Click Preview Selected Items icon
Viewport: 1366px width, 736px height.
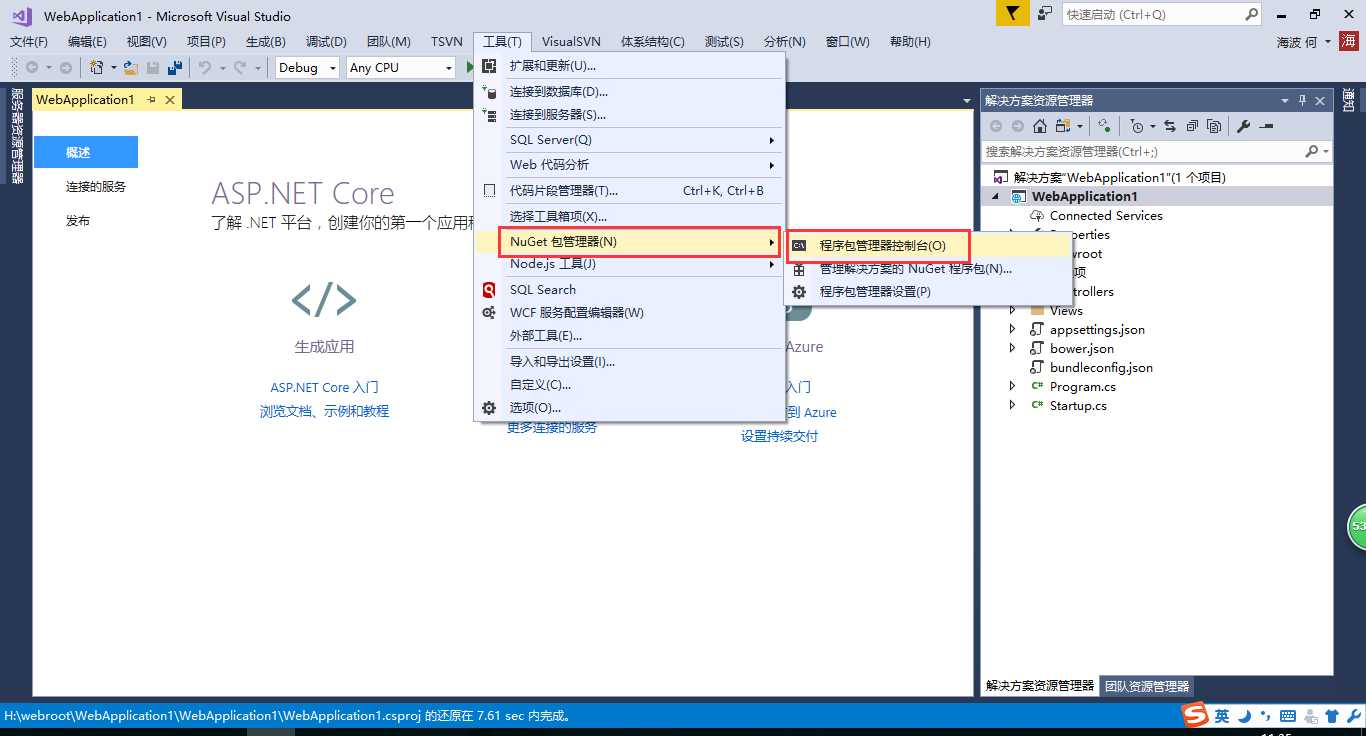pyautogui.click(x=1267, y=126)
